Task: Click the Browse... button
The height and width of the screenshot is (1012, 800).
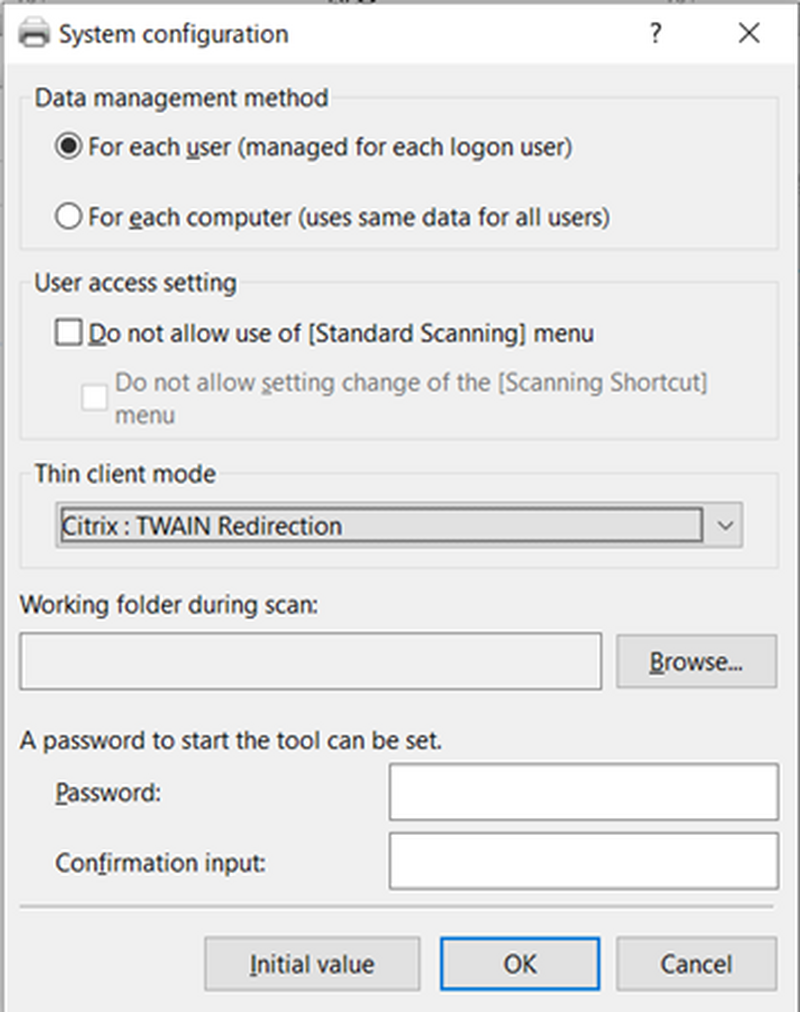Action: pyautogui.click(x=696, y=662)
